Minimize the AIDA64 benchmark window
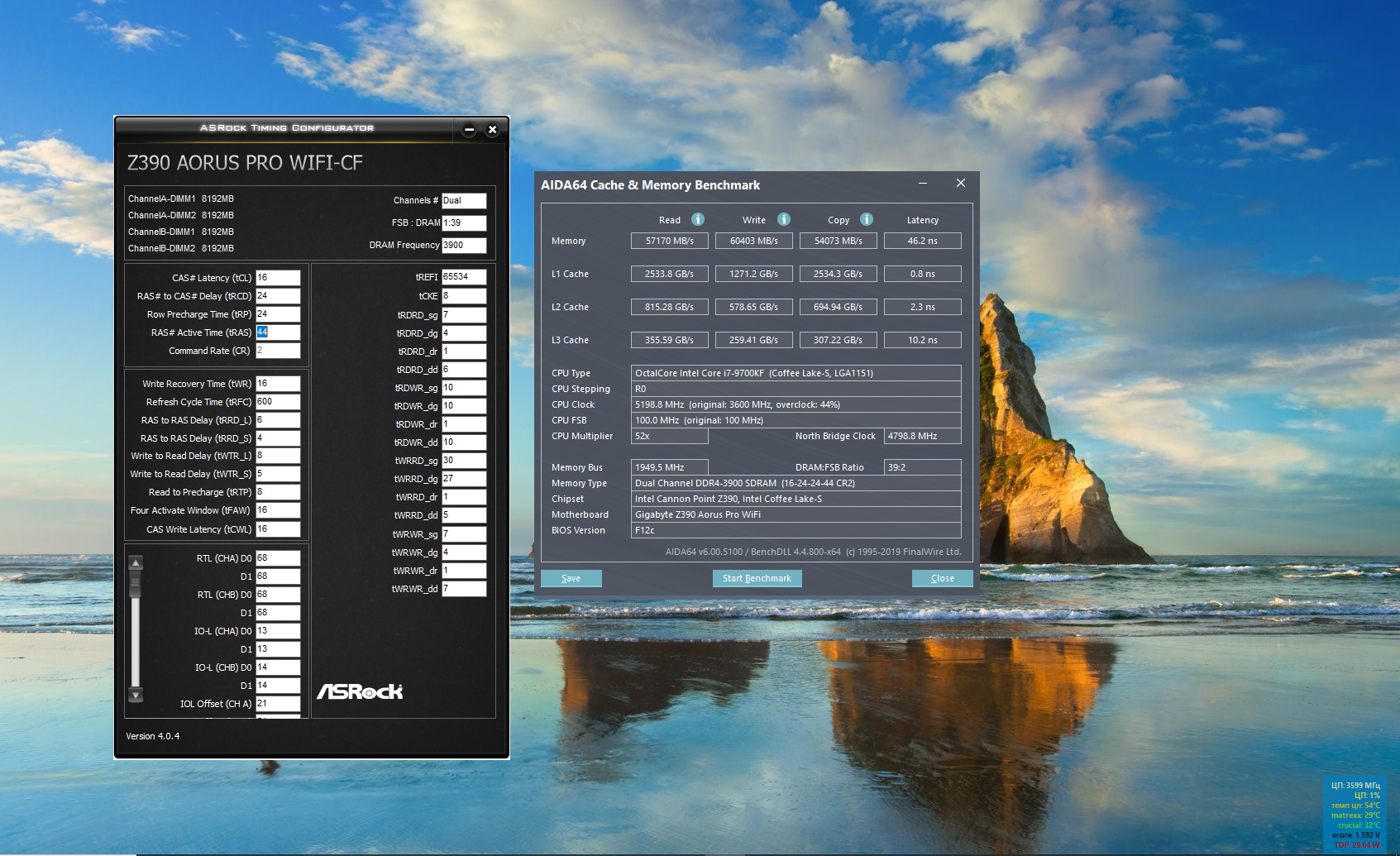Screen dimensions: 1400x856 [923, 184]
